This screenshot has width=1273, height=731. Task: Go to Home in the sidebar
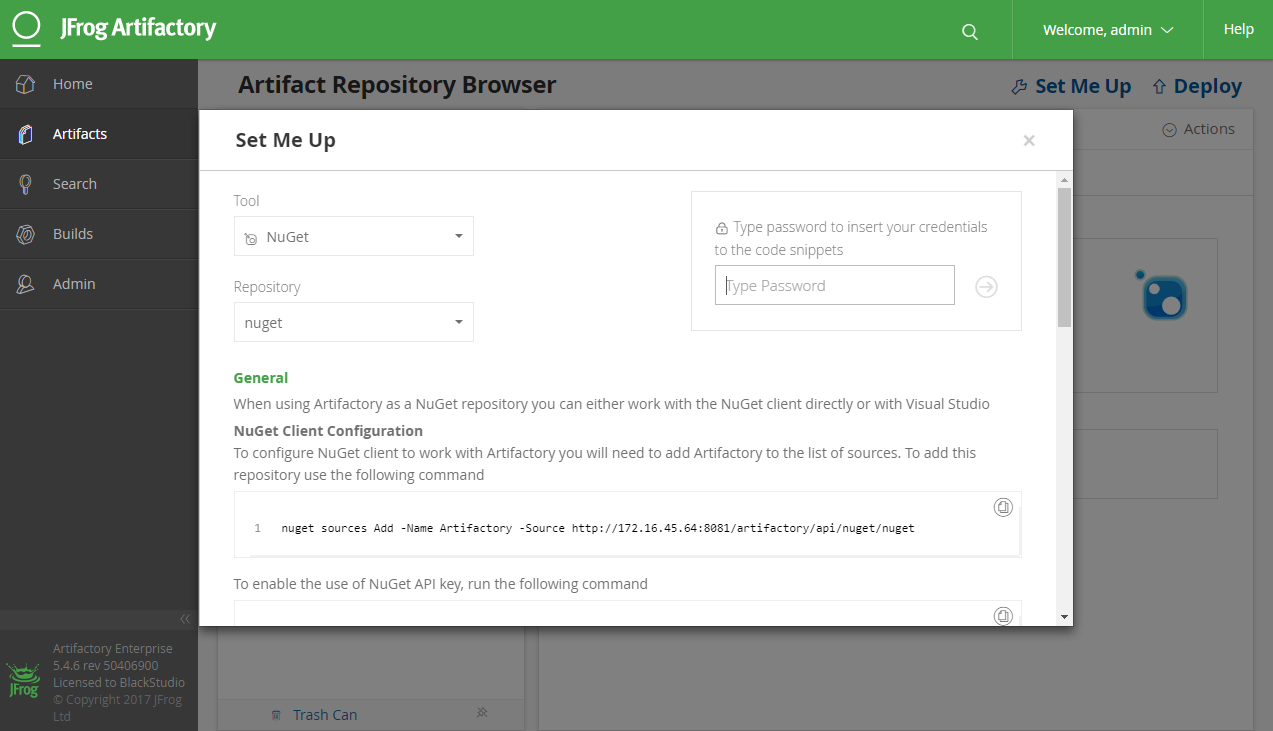(x=72, y=84)
